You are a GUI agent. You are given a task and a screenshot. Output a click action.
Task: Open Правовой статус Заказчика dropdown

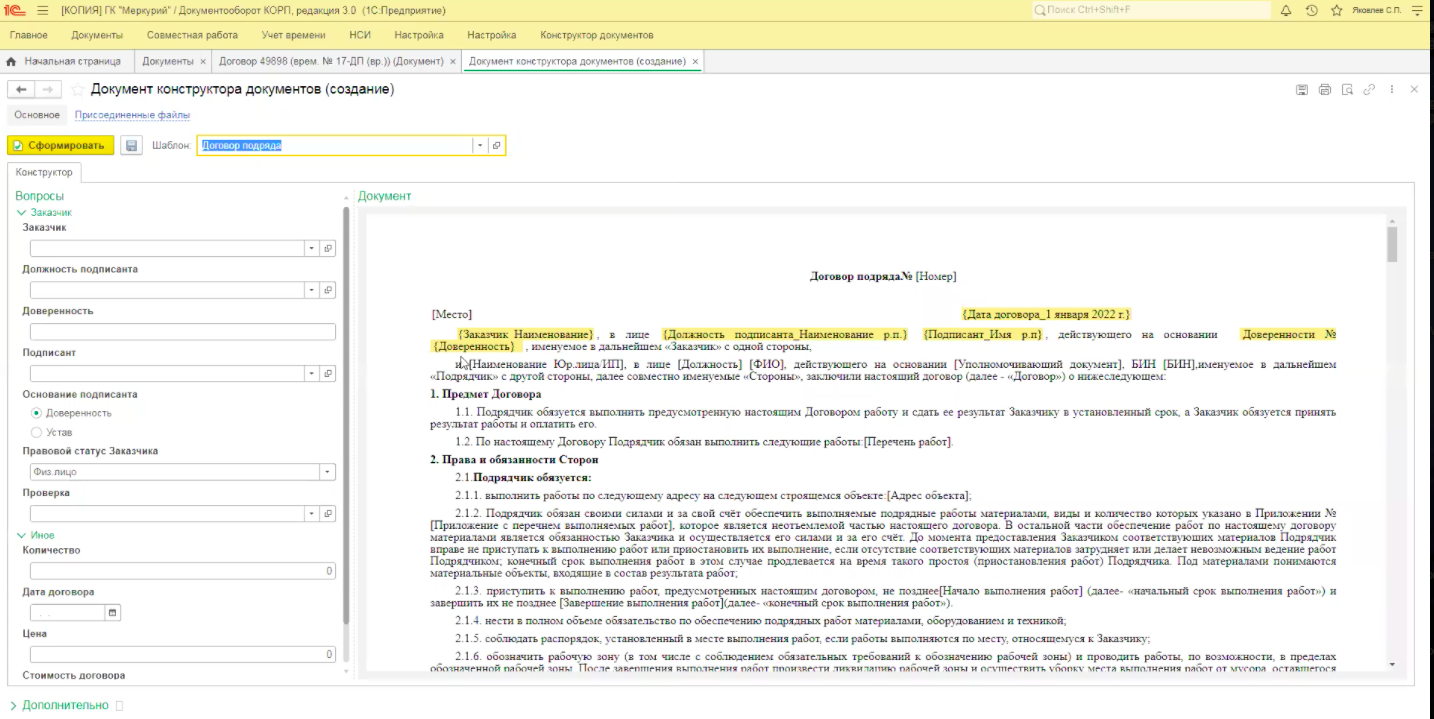pyautogui.click(x=327, y=471)
